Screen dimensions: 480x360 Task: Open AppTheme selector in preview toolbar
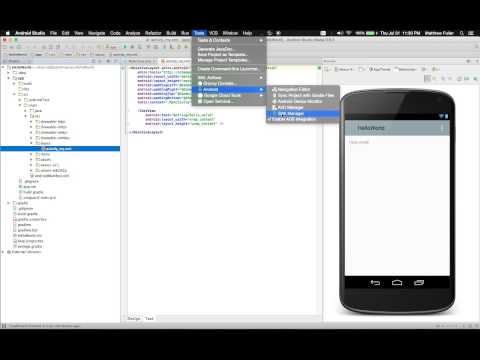[380, 69]
